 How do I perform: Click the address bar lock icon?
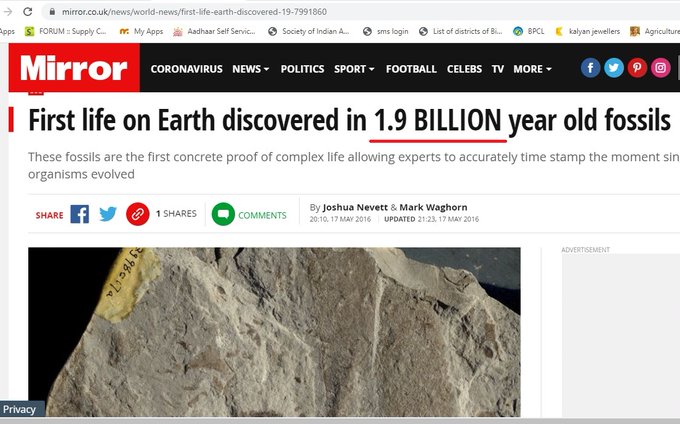(x=52, y=12)
